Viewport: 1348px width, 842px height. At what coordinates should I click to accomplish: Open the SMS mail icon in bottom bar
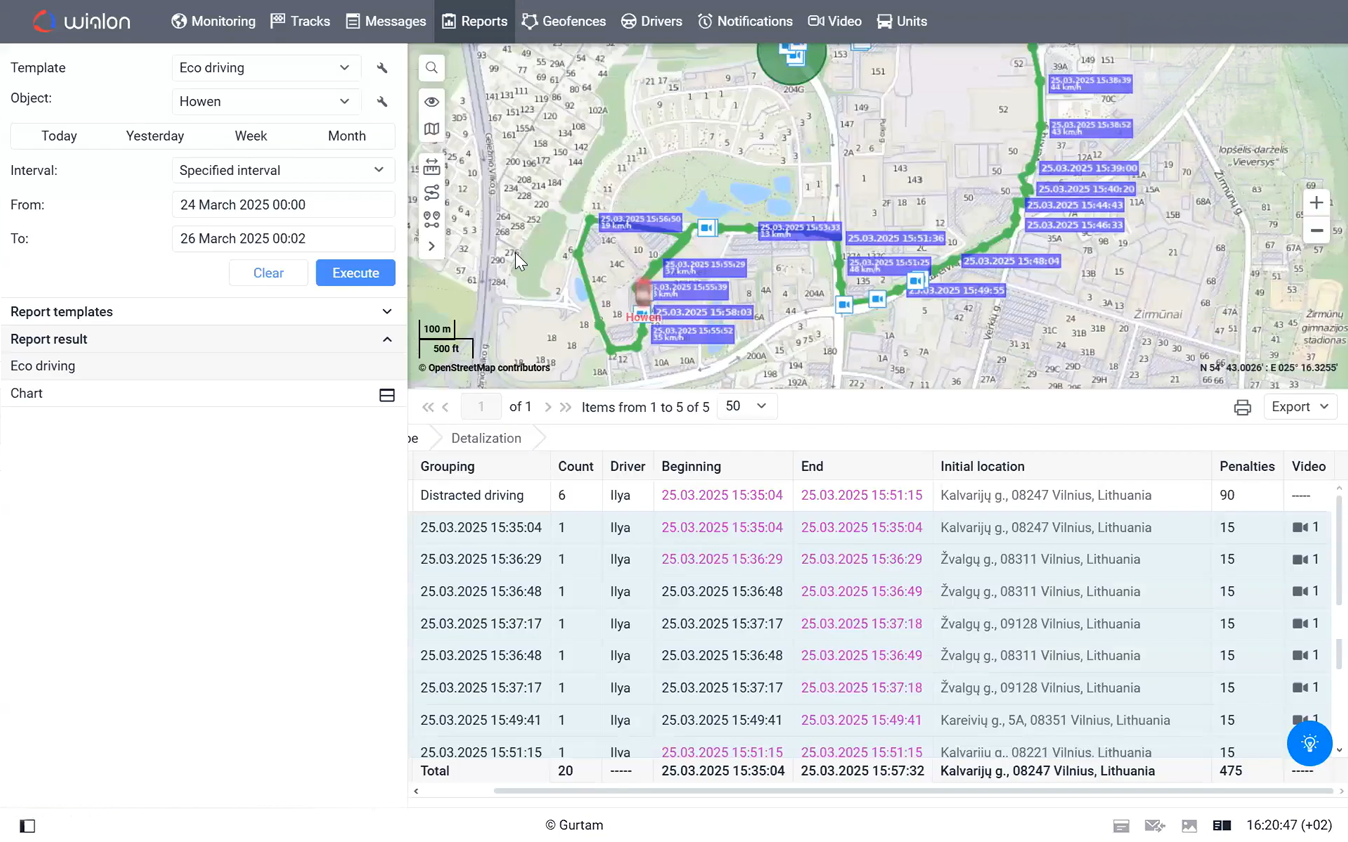pos(1155,826)
